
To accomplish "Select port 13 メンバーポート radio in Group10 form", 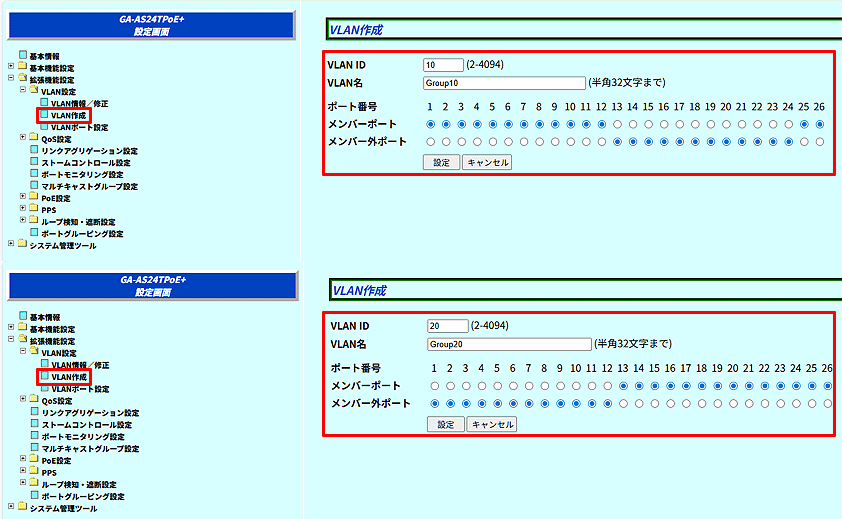I will click(617, 125).
